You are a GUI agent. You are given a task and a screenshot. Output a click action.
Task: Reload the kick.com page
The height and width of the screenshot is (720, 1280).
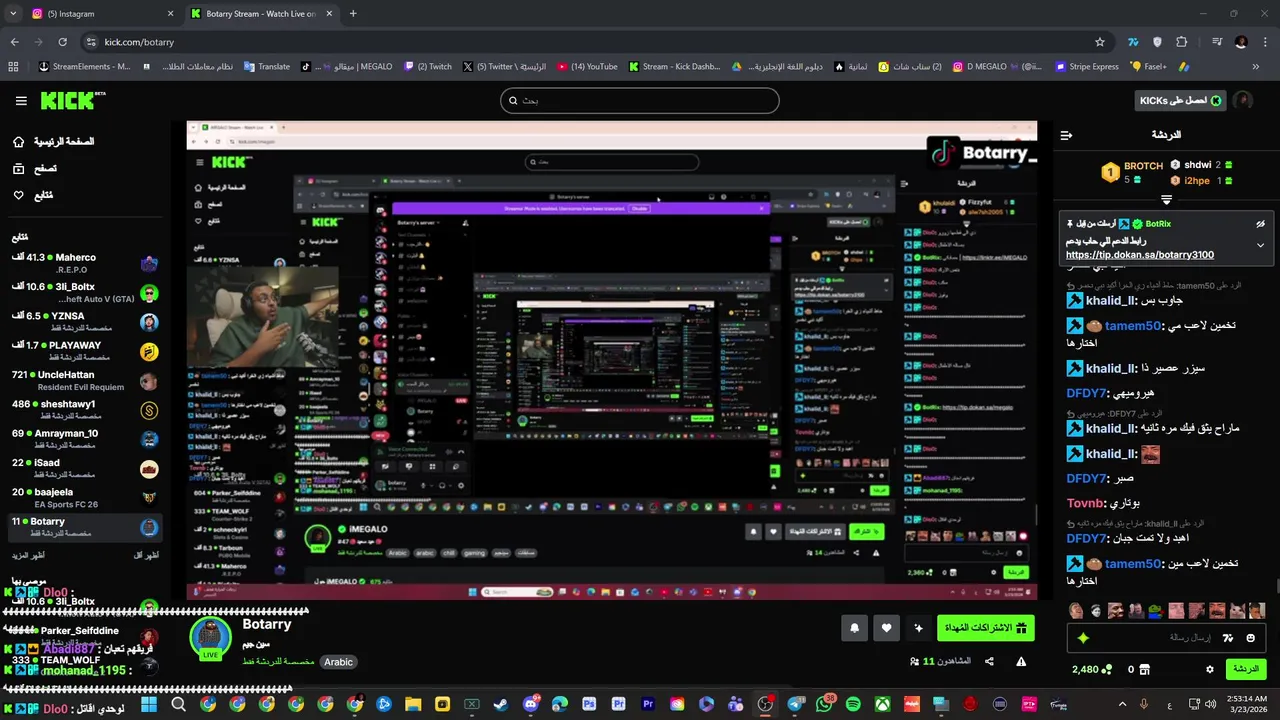(62, 42)
